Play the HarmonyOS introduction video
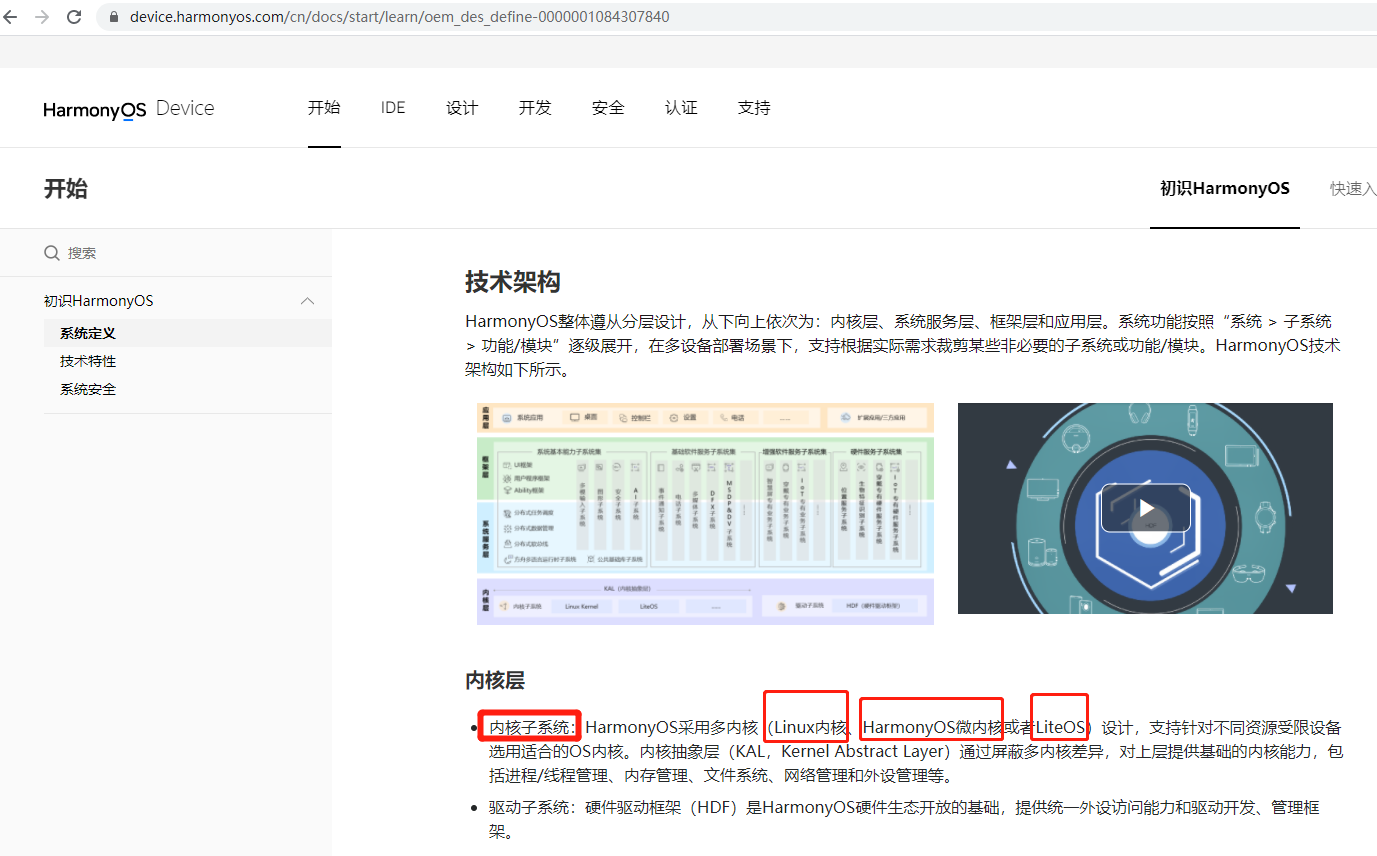Viewport: 1377px width, 856px height. pyautogui.click(x=1145, y=508)
